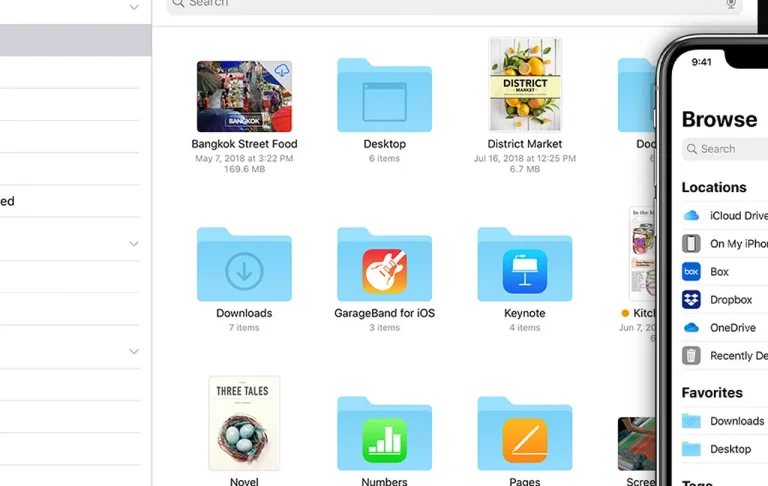Click the '6 items' text under Desktop

point(384,158)
